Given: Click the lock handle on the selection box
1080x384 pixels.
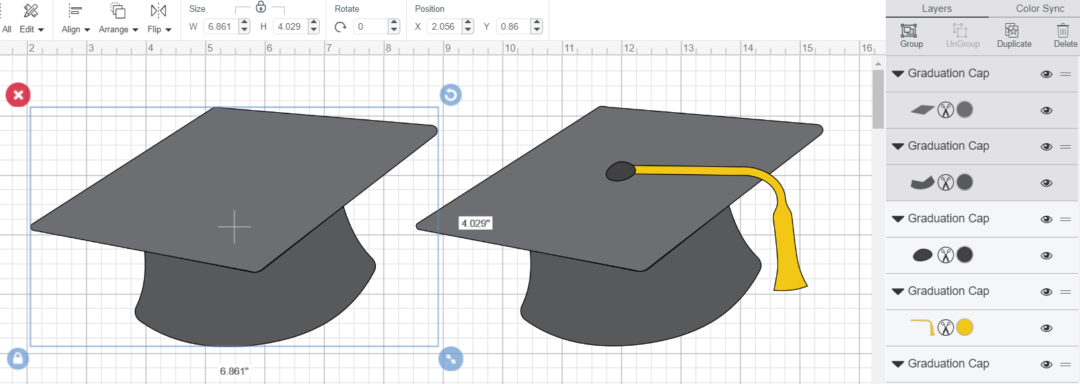Looking at the screenshot, I should (x=18, y=358).
